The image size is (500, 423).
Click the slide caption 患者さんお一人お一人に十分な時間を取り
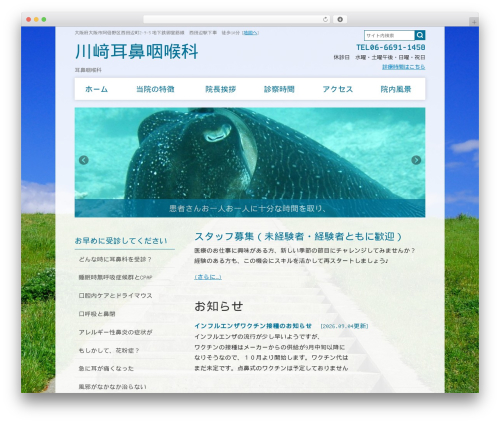tap(248, 209)
